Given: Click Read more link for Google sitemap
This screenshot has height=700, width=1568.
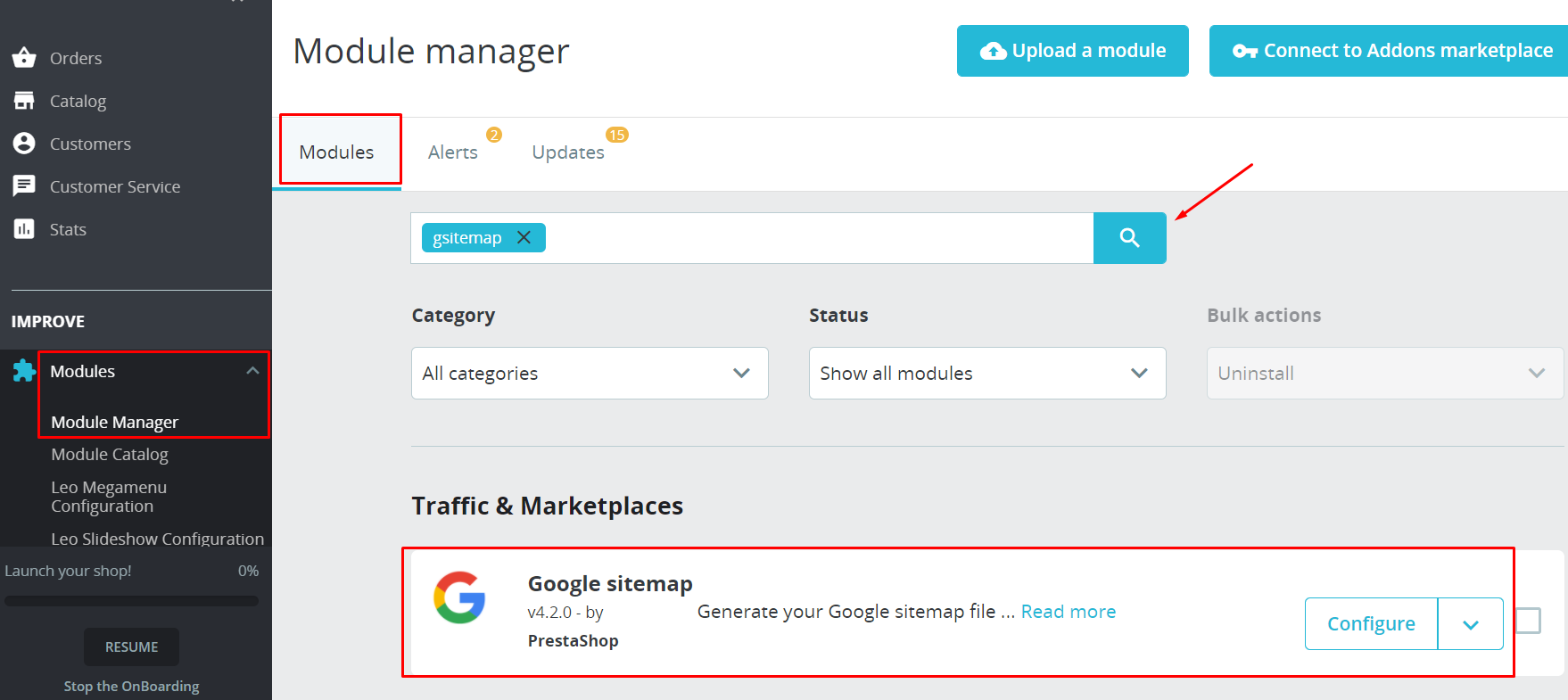Looking at the screenshot, I should (x=1069, y=612).
